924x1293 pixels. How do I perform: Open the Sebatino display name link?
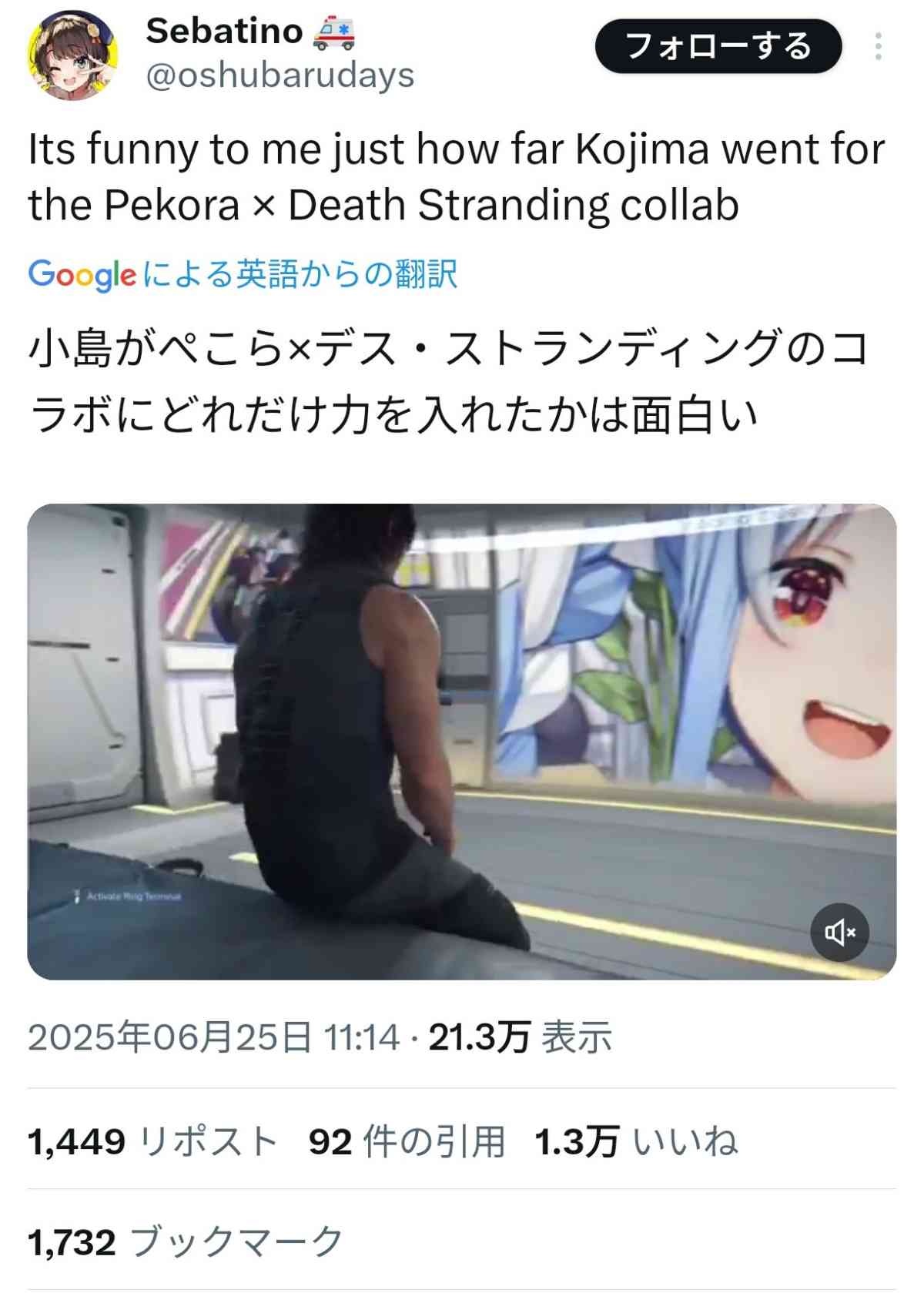point(224,32)
